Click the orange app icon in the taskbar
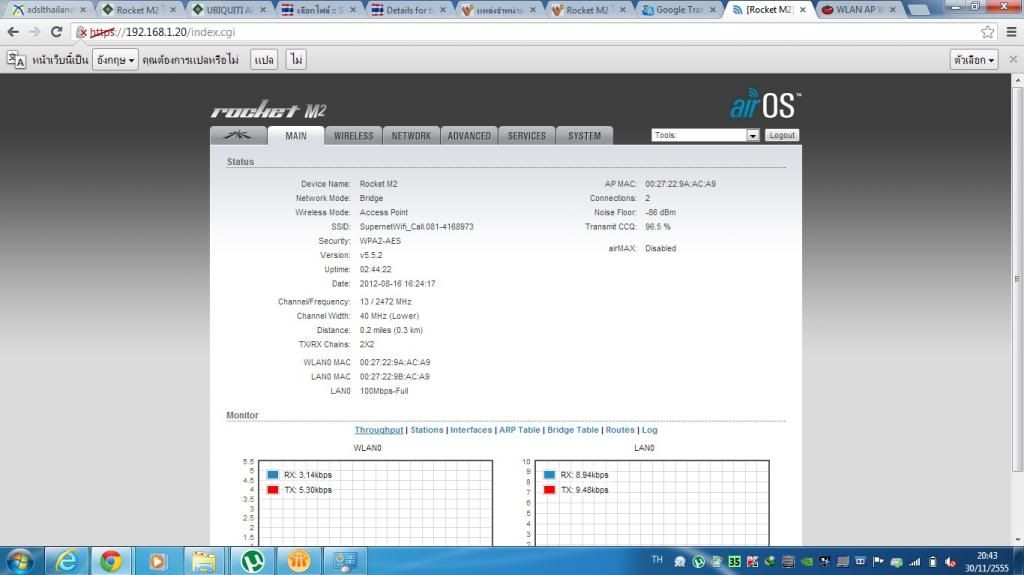 [x=298, y=561]
